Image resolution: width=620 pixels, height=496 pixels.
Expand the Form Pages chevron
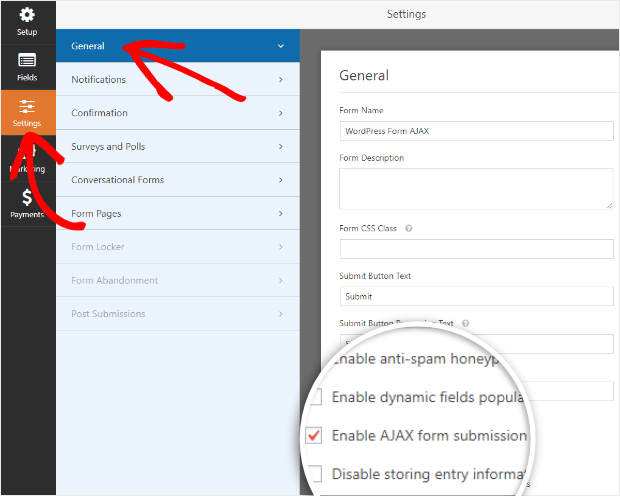tap(281, 213)
